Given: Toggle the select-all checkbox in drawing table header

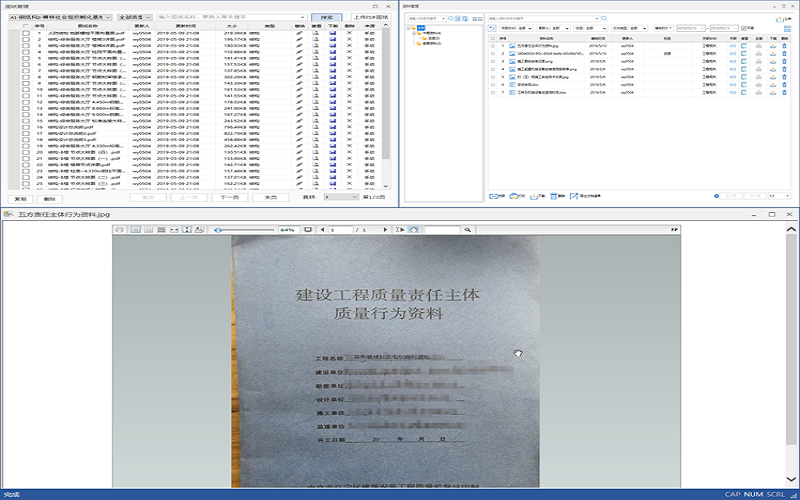Looking at the screenshot, I should (x=26, y=26).
